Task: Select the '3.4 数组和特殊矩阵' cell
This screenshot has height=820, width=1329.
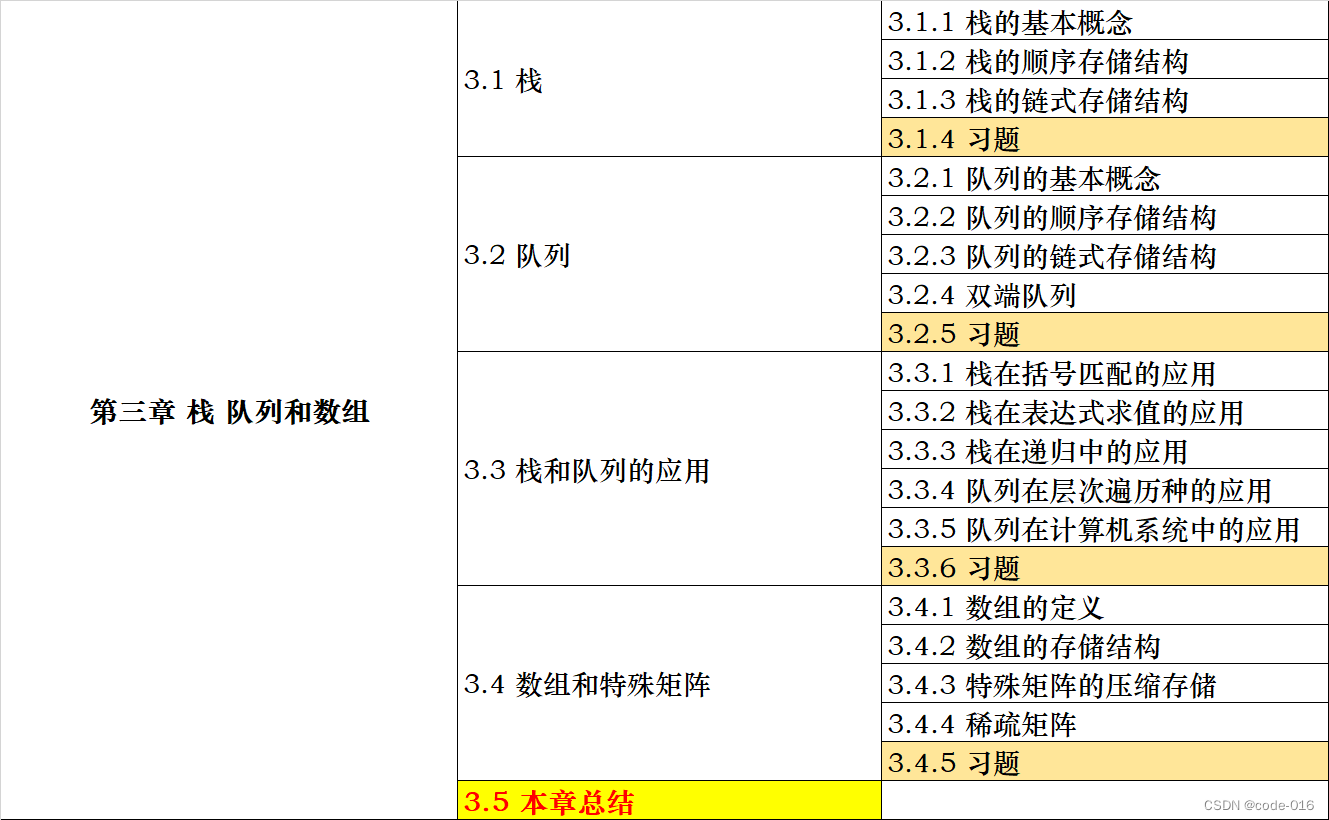Action: [669, 684]
